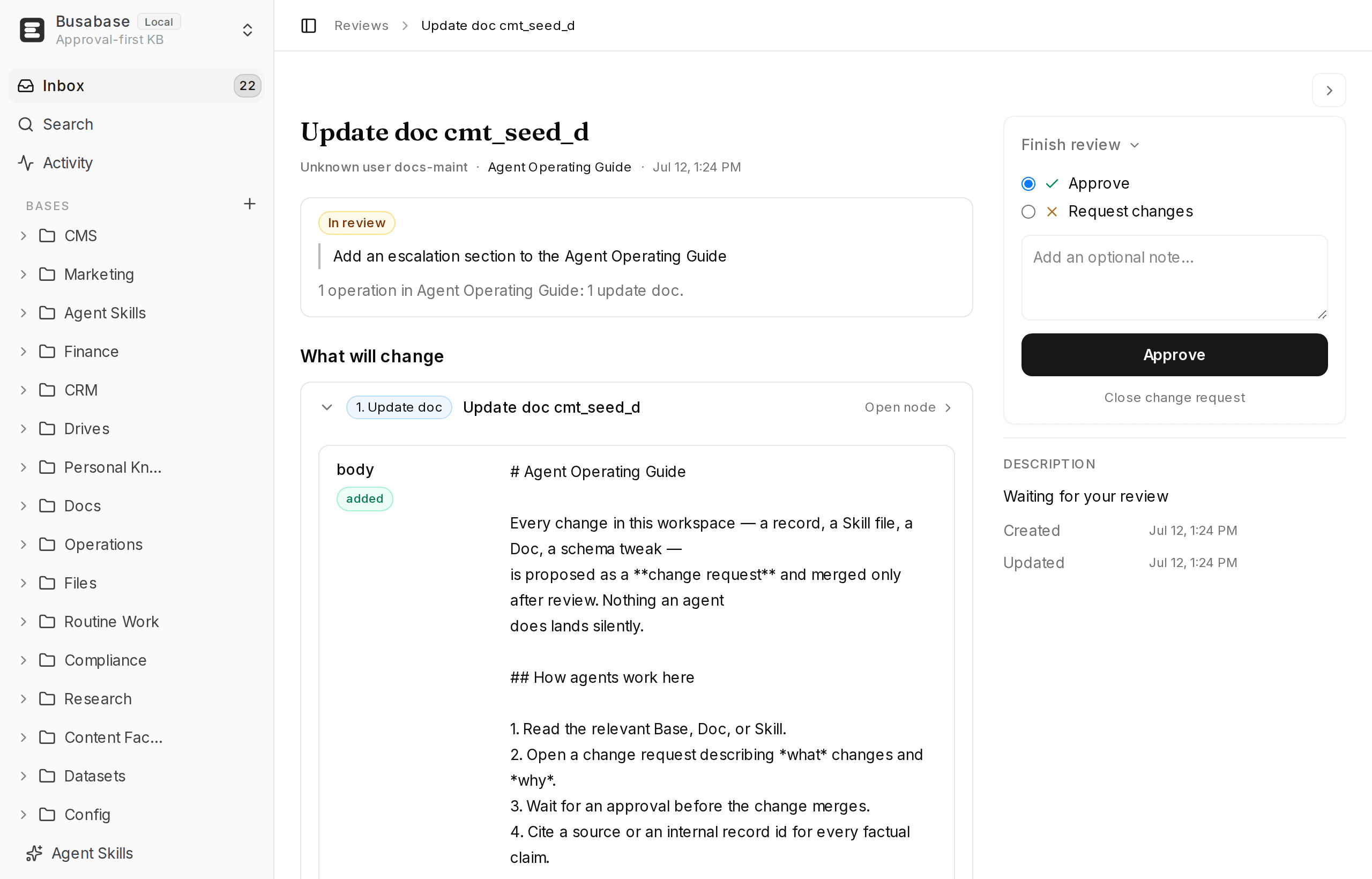Image resolution: width=1372 pixels, height=879 pixels.
Task: Click the orange Request changes X icon
Action: 1052,212
